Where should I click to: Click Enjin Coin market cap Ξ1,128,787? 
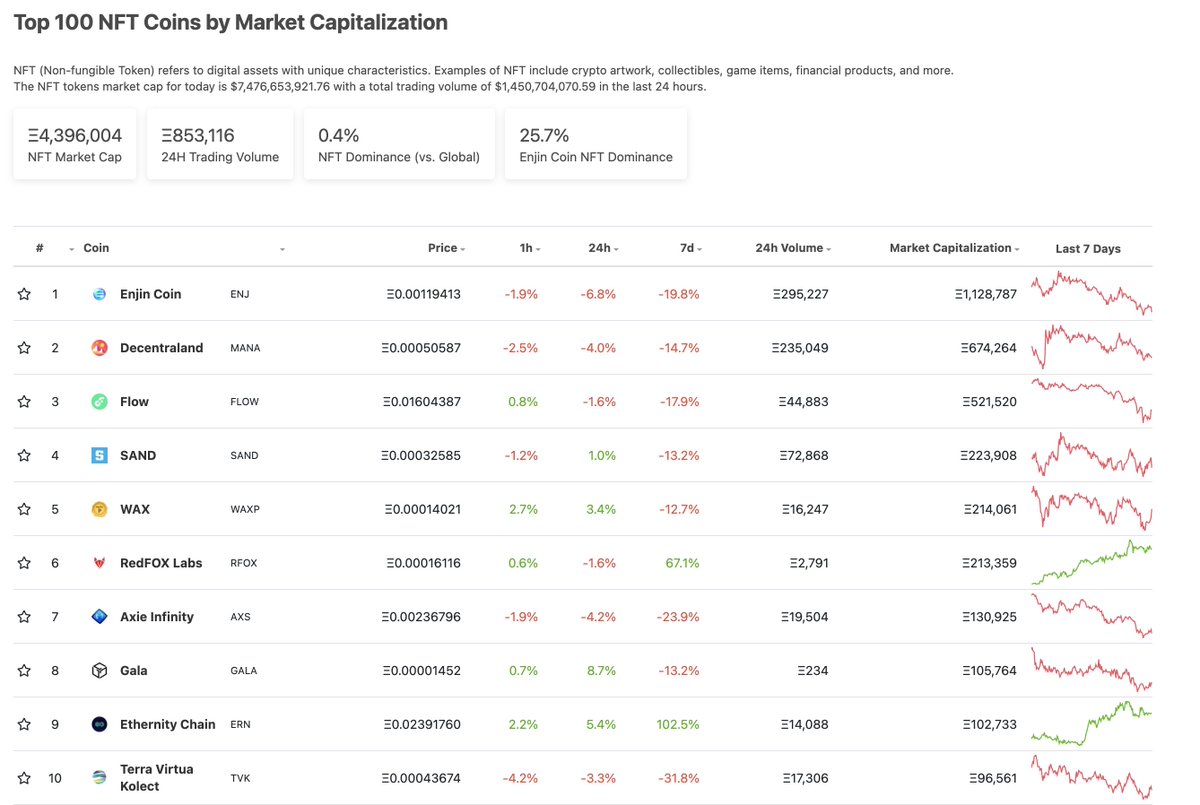(x=985, y=294)
